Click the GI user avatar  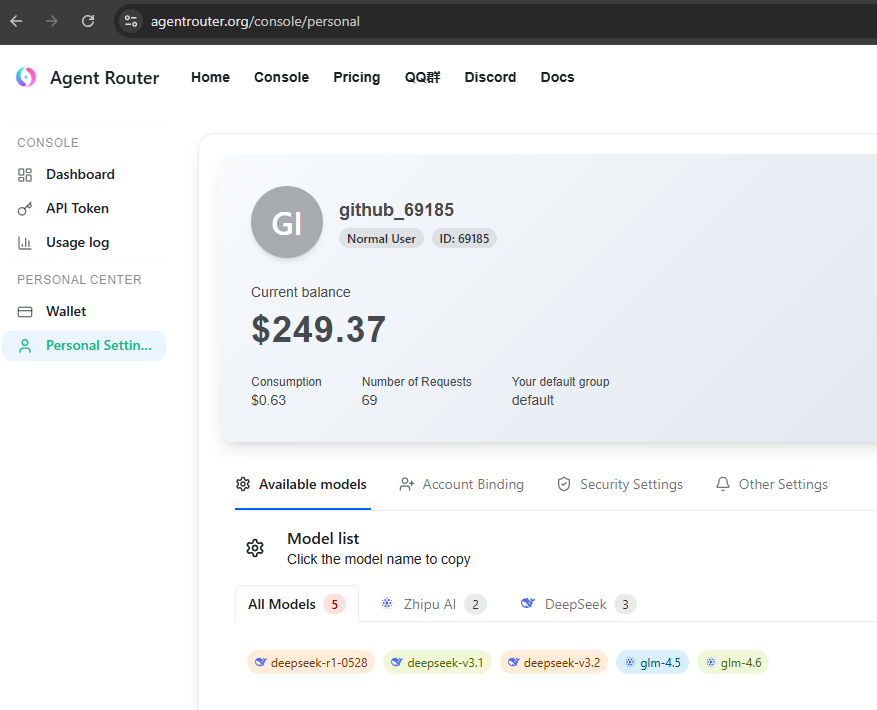[x=287, y=223]
